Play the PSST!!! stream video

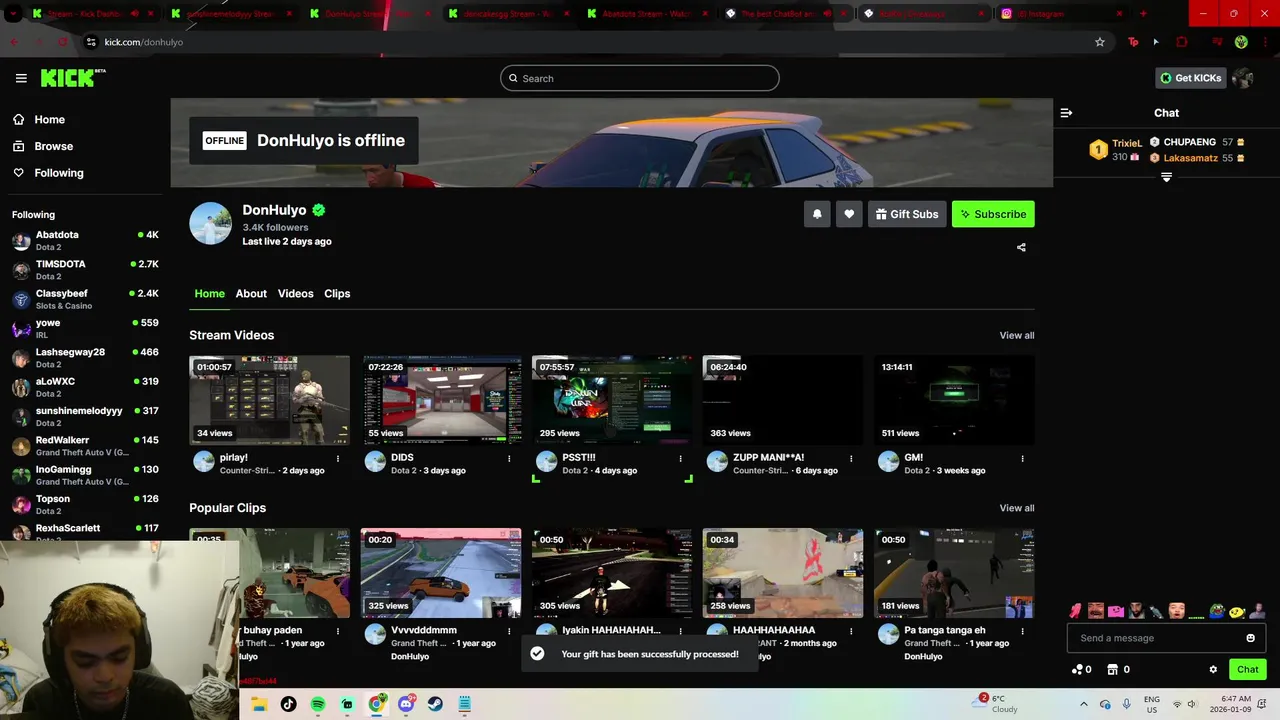coord(612,400)
